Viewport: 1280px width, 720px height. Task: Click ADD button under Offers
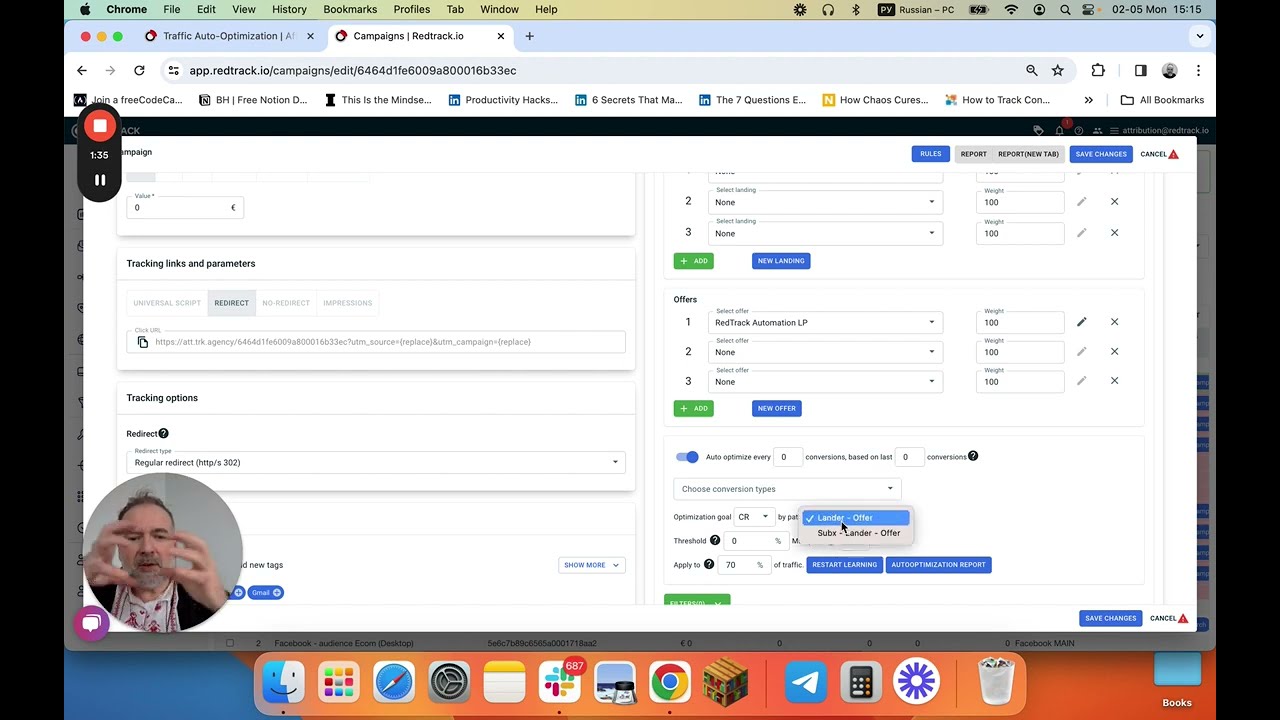click(x=693, y=408)
